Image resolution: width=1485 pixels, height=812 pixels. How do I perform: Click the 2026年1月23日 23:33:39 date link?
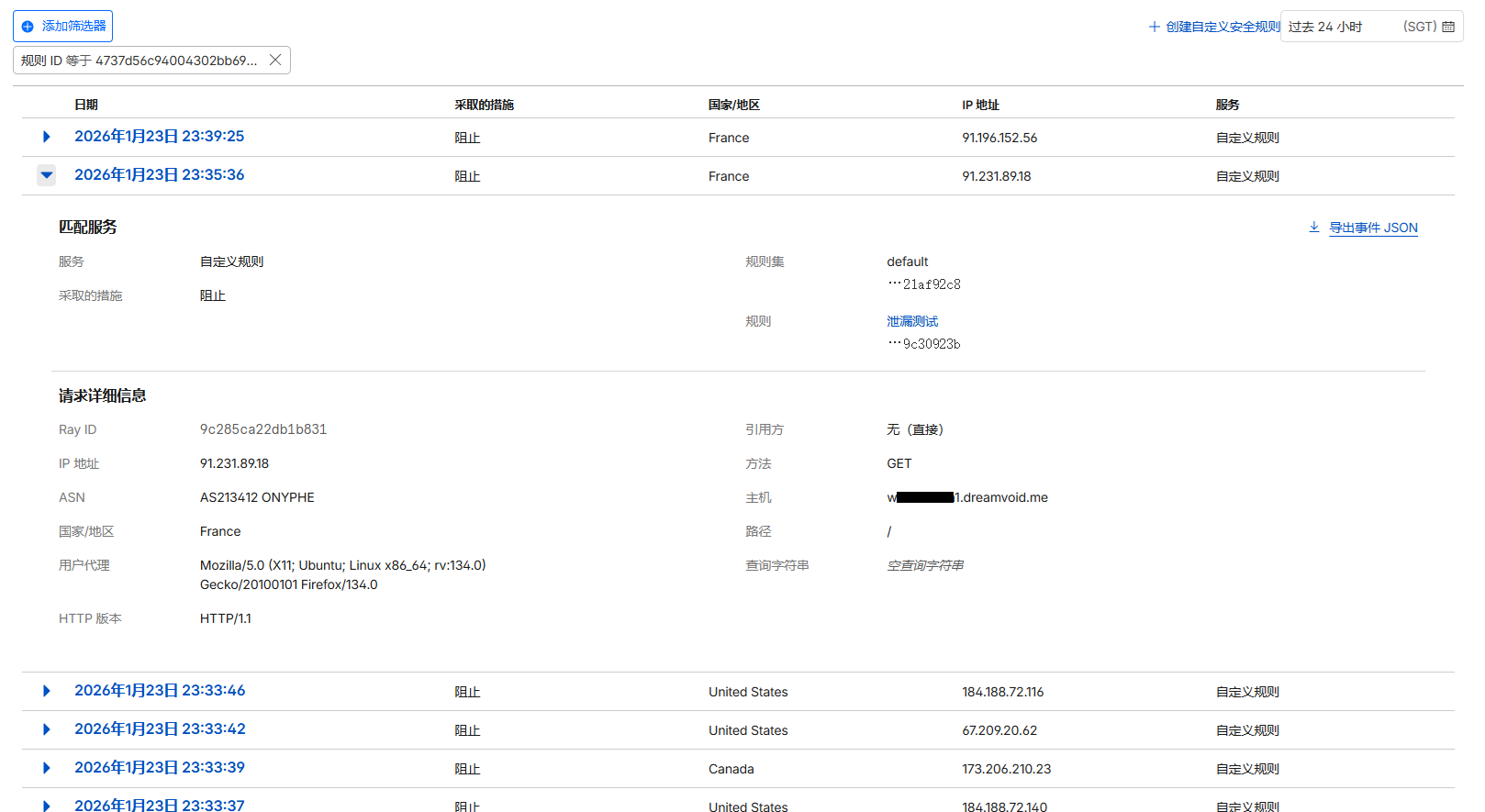[x=160, y=768]
